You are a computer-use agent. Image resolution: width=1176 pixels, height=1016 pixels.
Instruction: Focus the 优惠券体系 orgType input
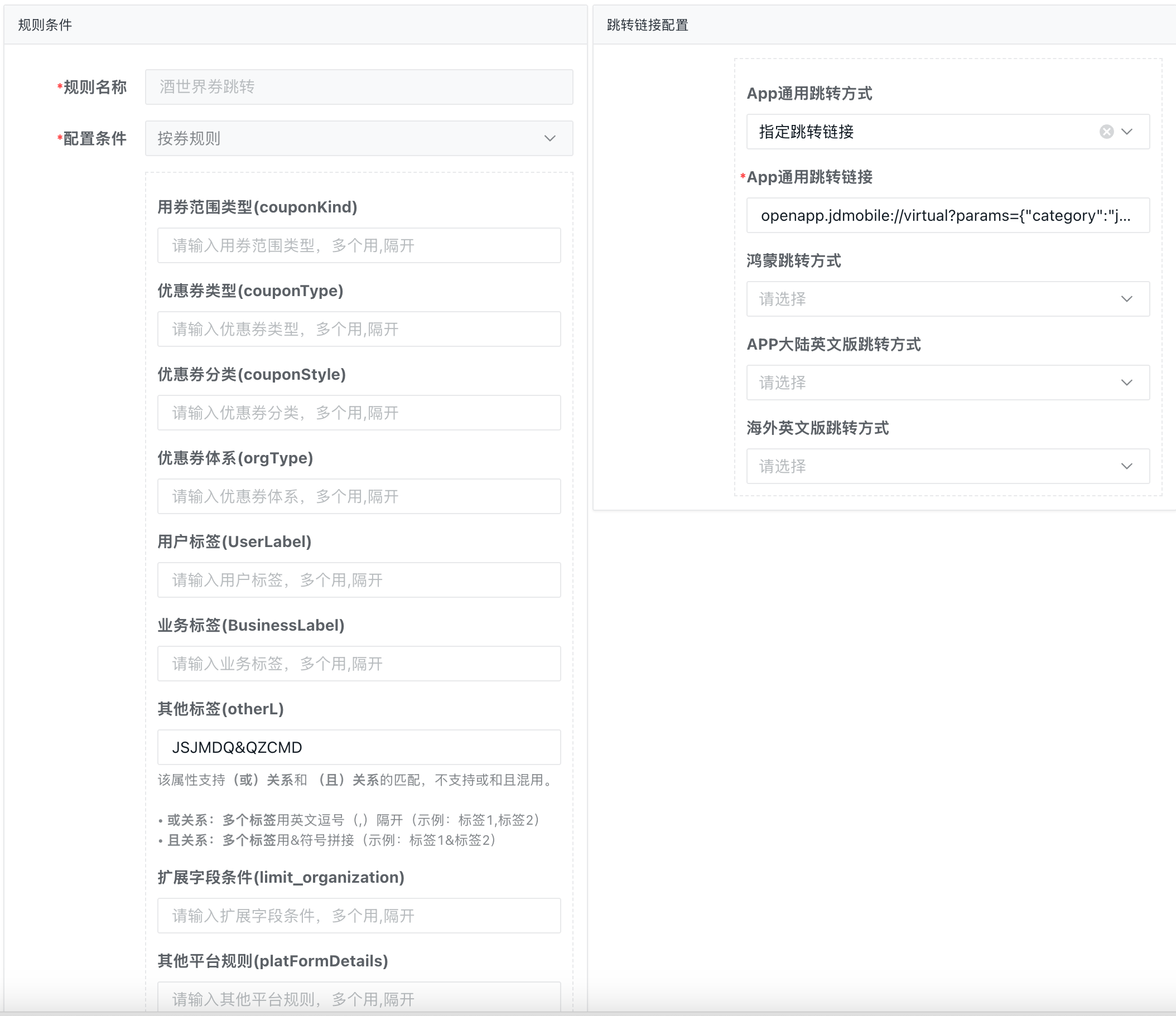359,496
